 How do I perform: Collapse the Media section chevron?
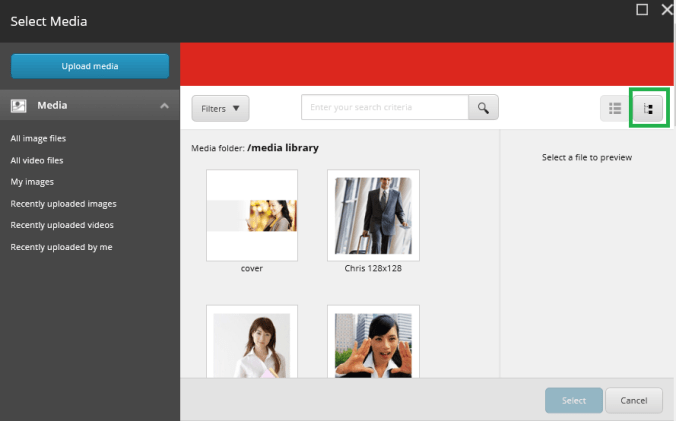tap(164, 105)
